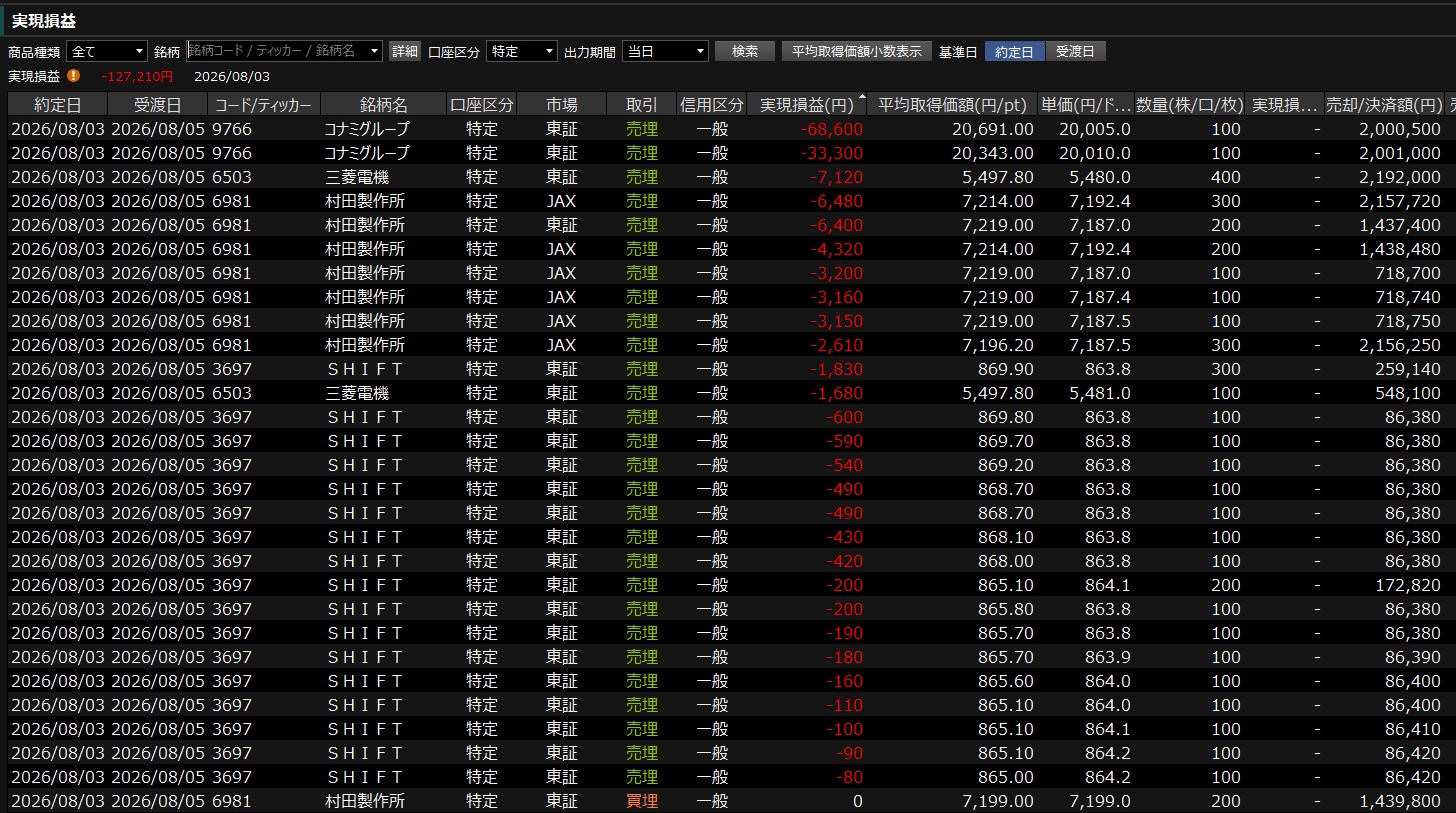Sort by the 口座区分 column header
The image size is (1456, 813).
482,104
